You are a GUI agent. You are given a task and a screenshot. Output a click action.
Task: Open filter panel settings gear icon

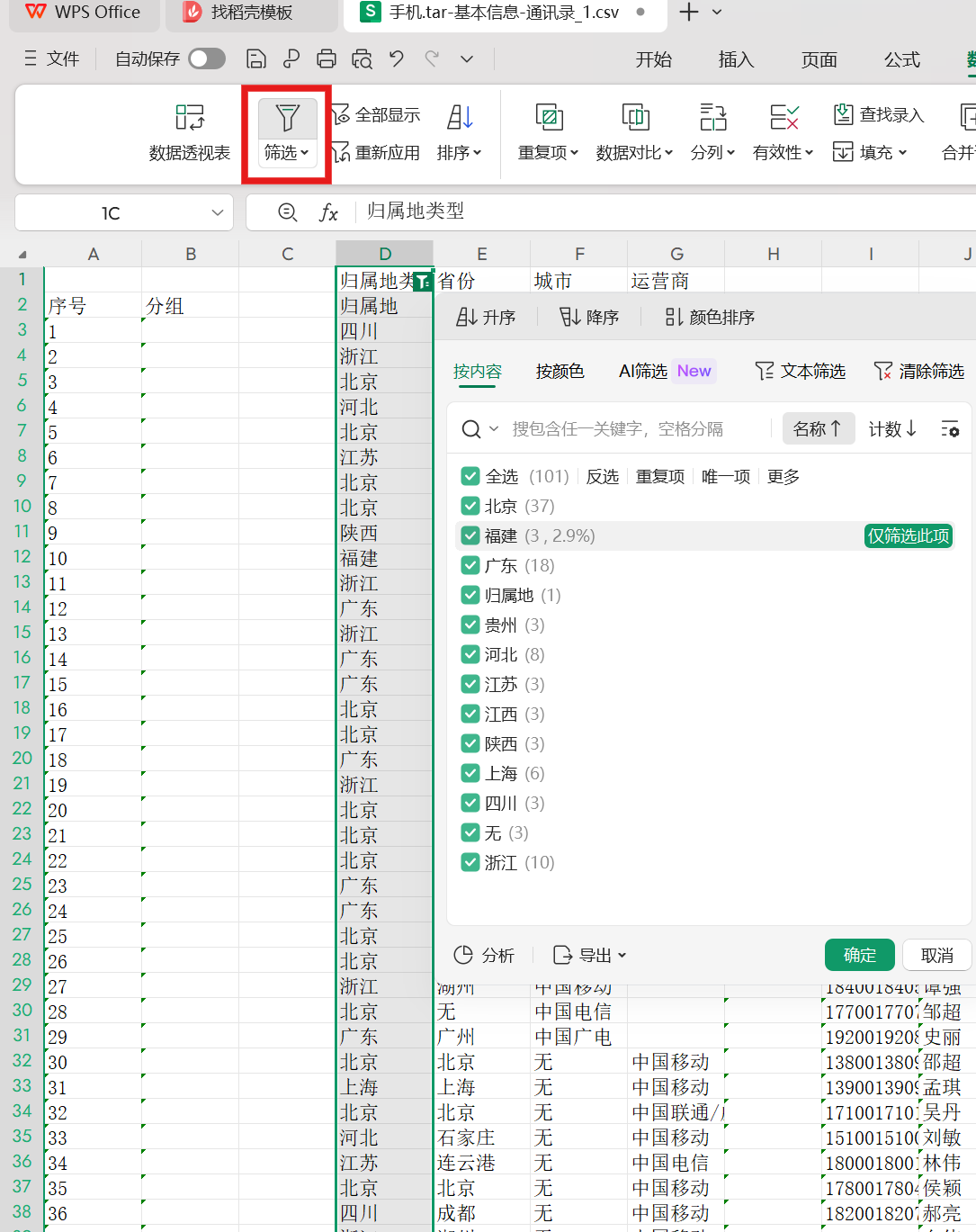pyautogui.click(x=950, y=429)
